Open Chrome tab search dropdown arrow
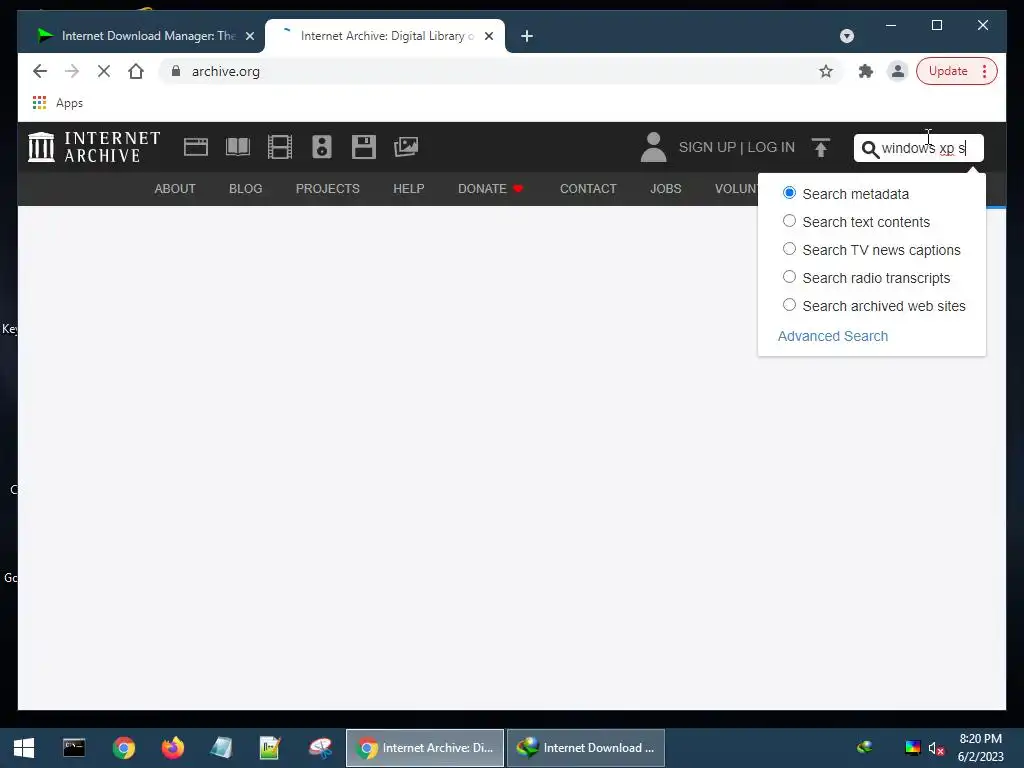 (x=846, y=36)
